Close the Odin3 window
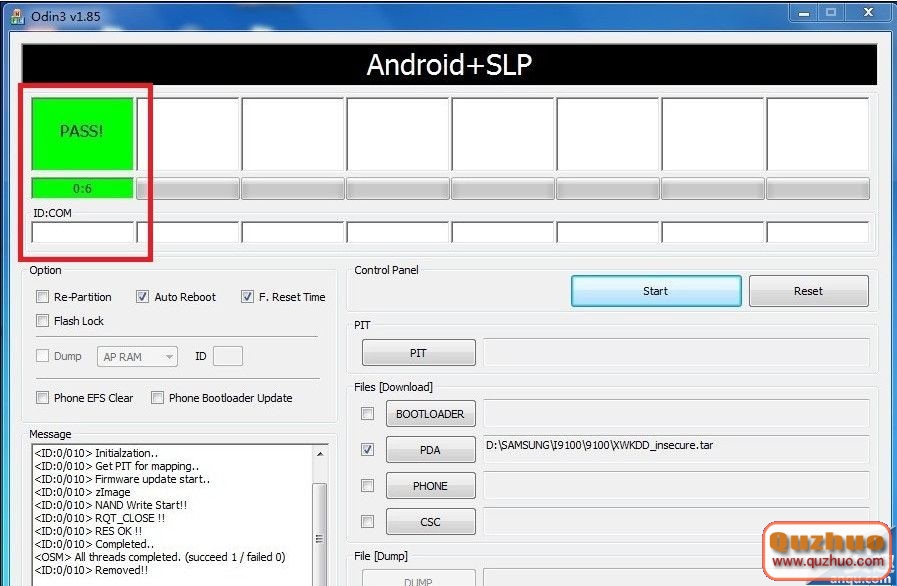 click(x=868, y=13)
